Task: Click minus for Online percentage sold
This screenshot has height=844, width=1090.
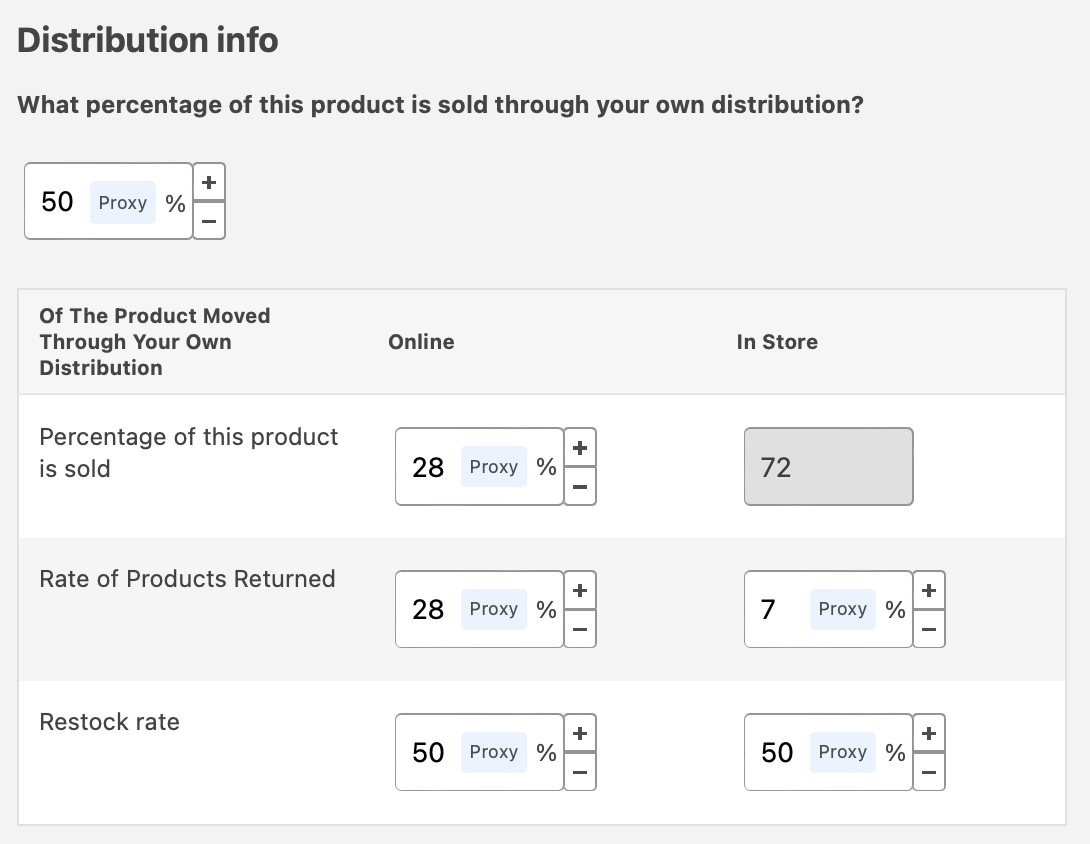Action: click(580, 486)
